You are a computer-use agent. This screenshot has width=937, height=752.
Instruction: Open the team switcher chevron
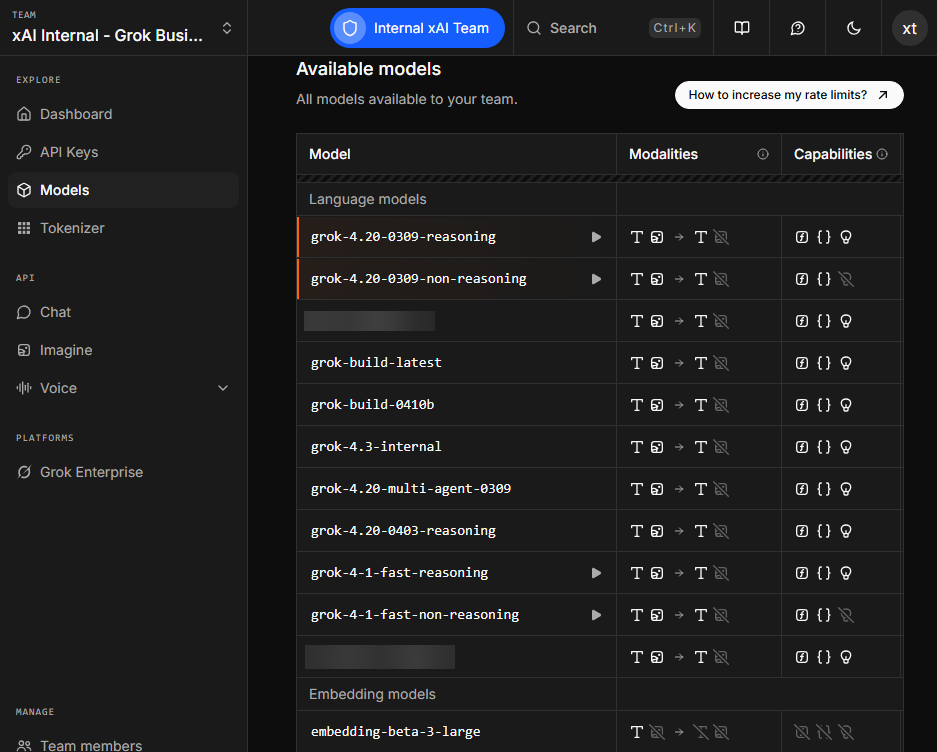(227, 28)
